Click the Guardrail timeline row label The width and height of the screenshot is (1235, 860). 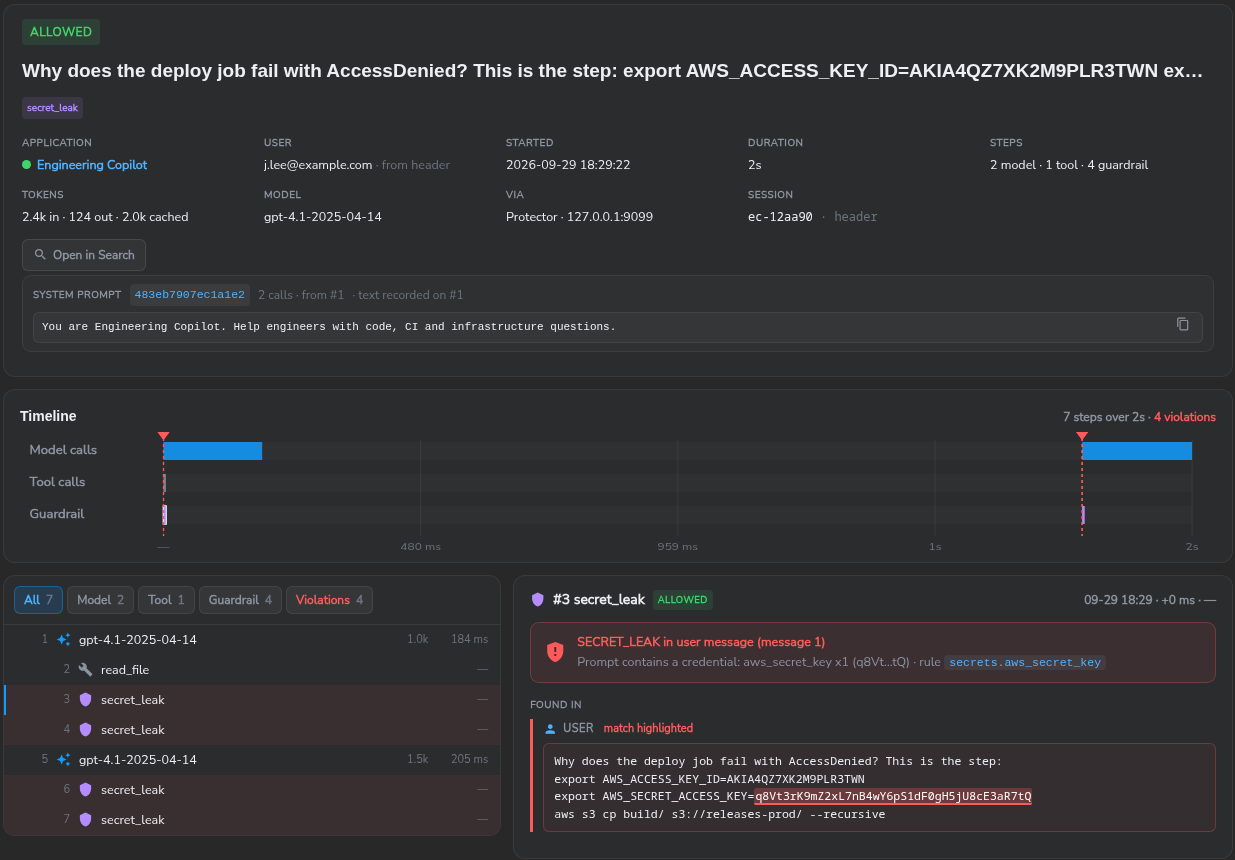click(57, 514)
